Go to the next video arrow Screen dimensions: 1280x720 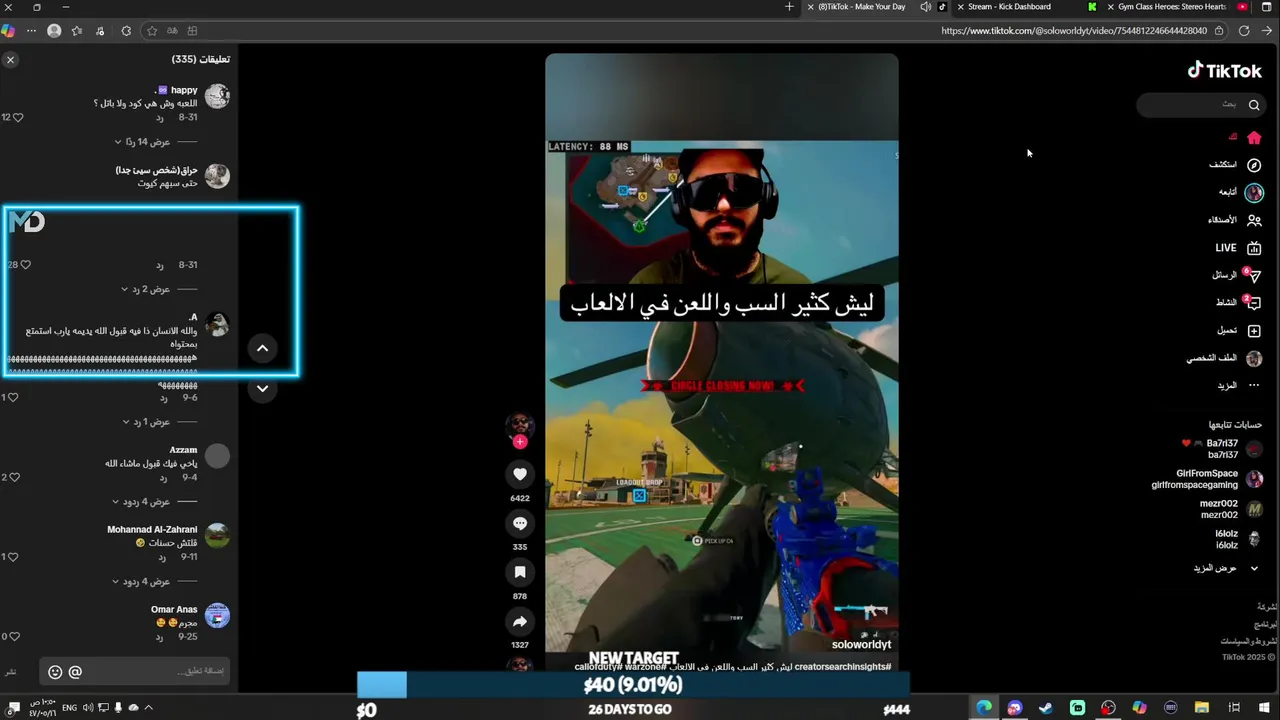(x=262, y=388)
